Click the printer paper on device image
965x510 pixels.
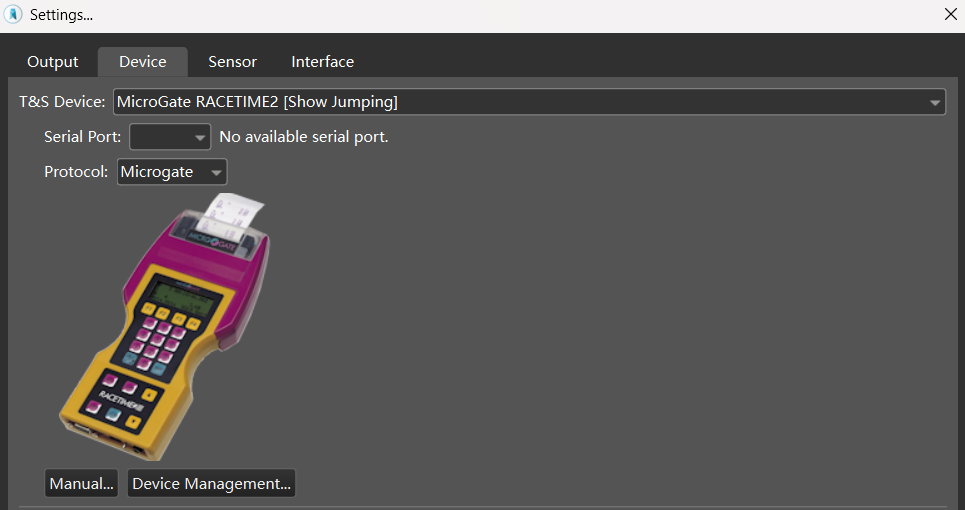pos(232,212)
